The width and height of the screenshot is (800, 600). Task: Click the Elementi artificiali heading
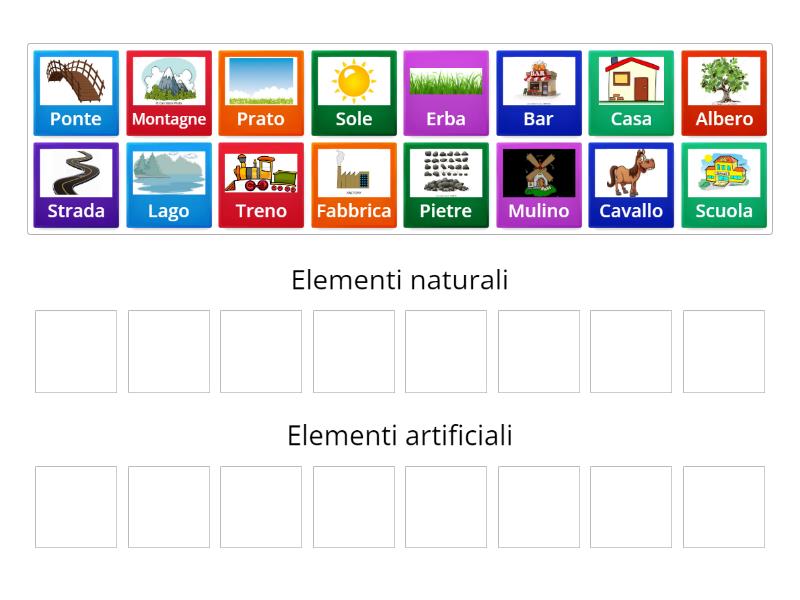(x=400, y=436)
